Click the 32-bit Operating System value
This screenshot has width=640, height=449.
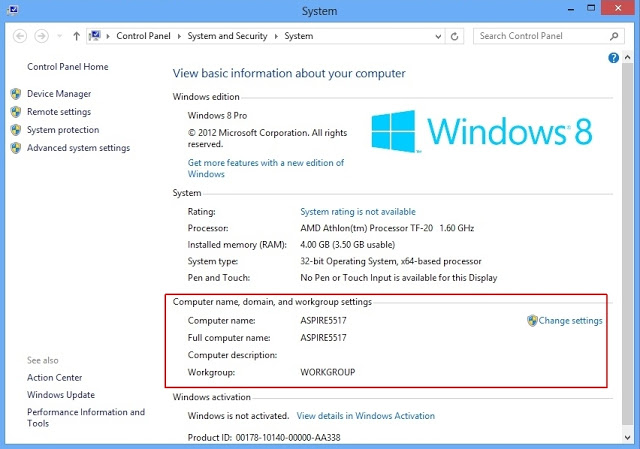pyautogui.click(x=391, y=261)
